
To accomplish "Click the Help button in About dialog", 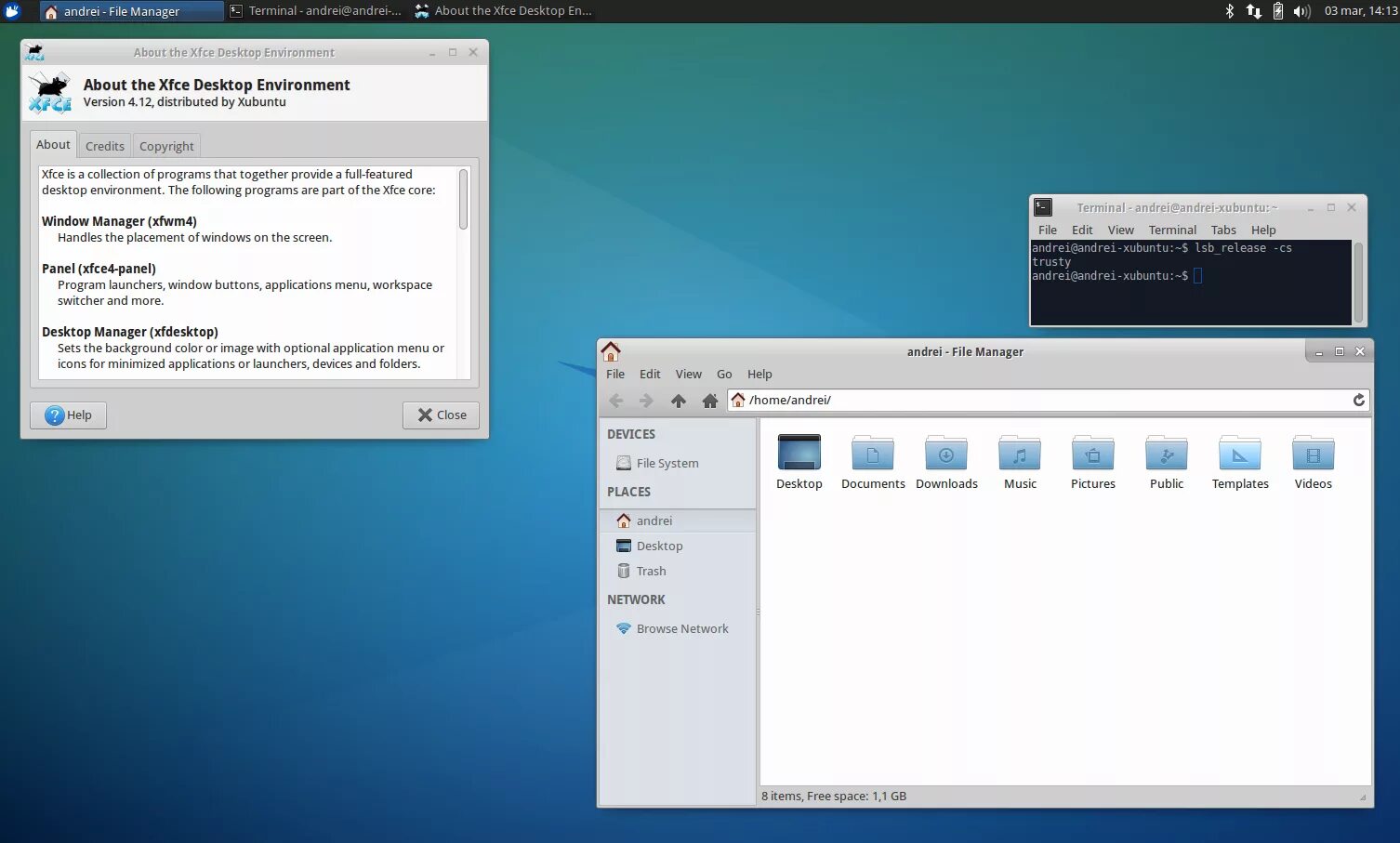I will click(x=68, y=415).
